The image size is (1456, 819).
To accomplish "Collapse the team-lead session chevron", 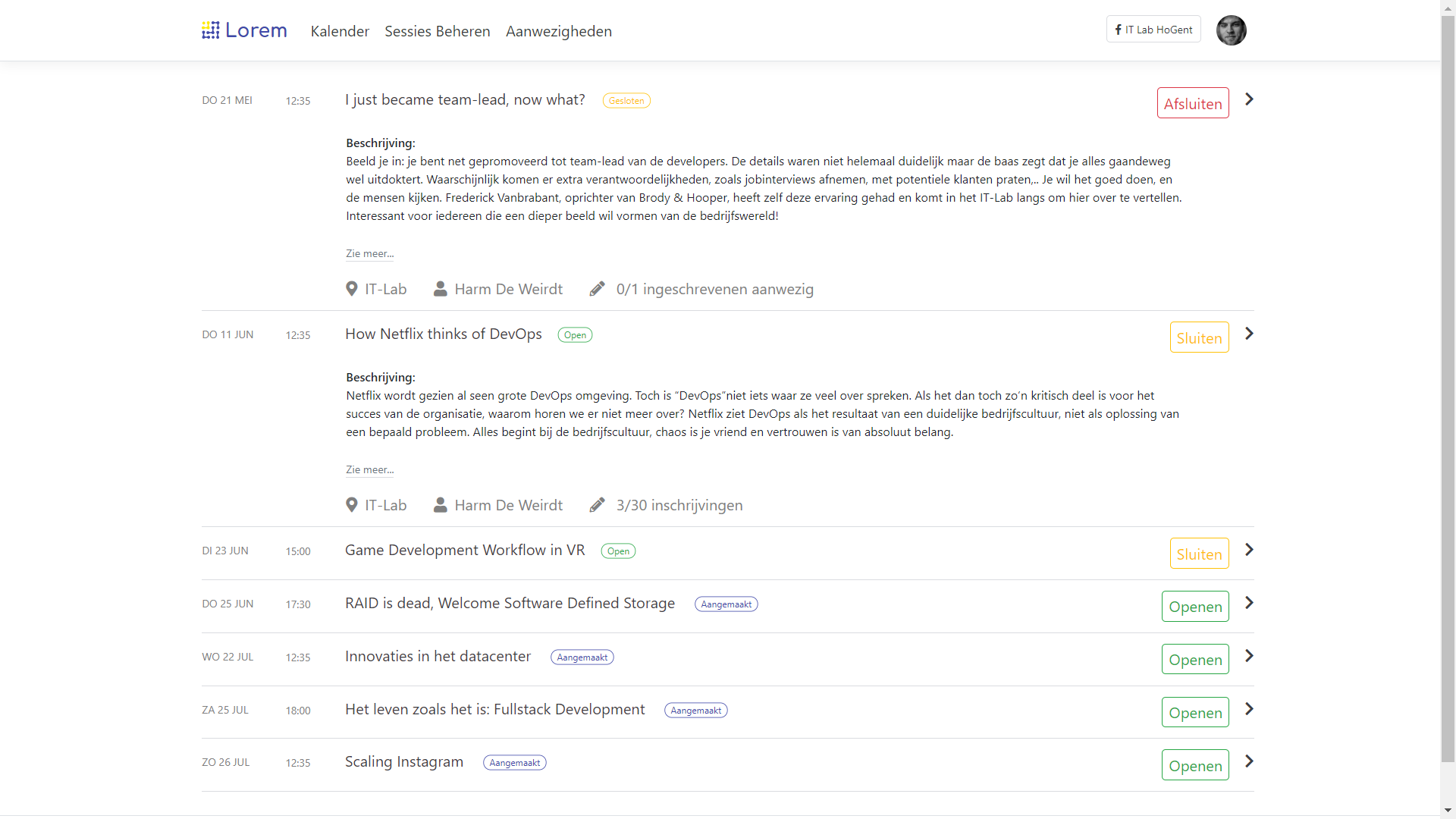I will 1249,99.
